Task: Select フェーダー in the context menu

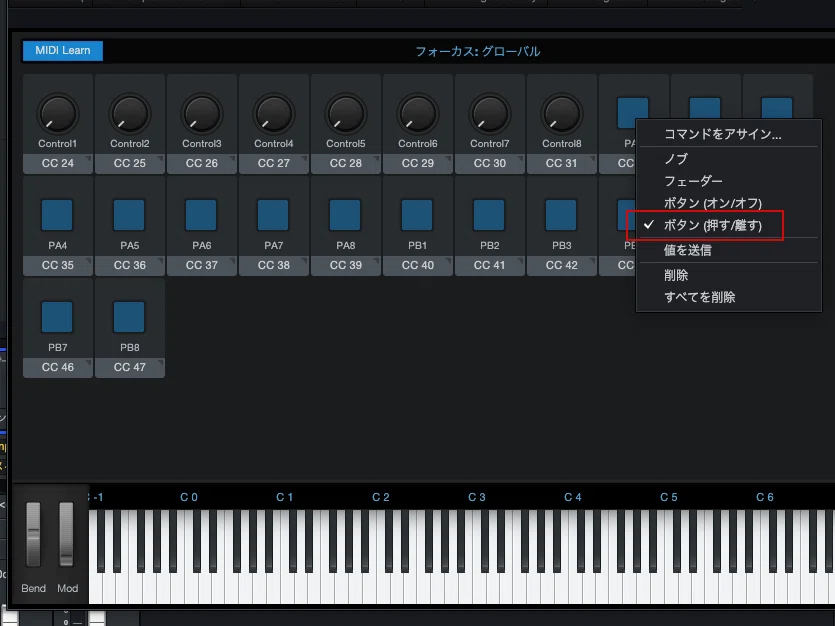Action: click(x=728, y=181)
